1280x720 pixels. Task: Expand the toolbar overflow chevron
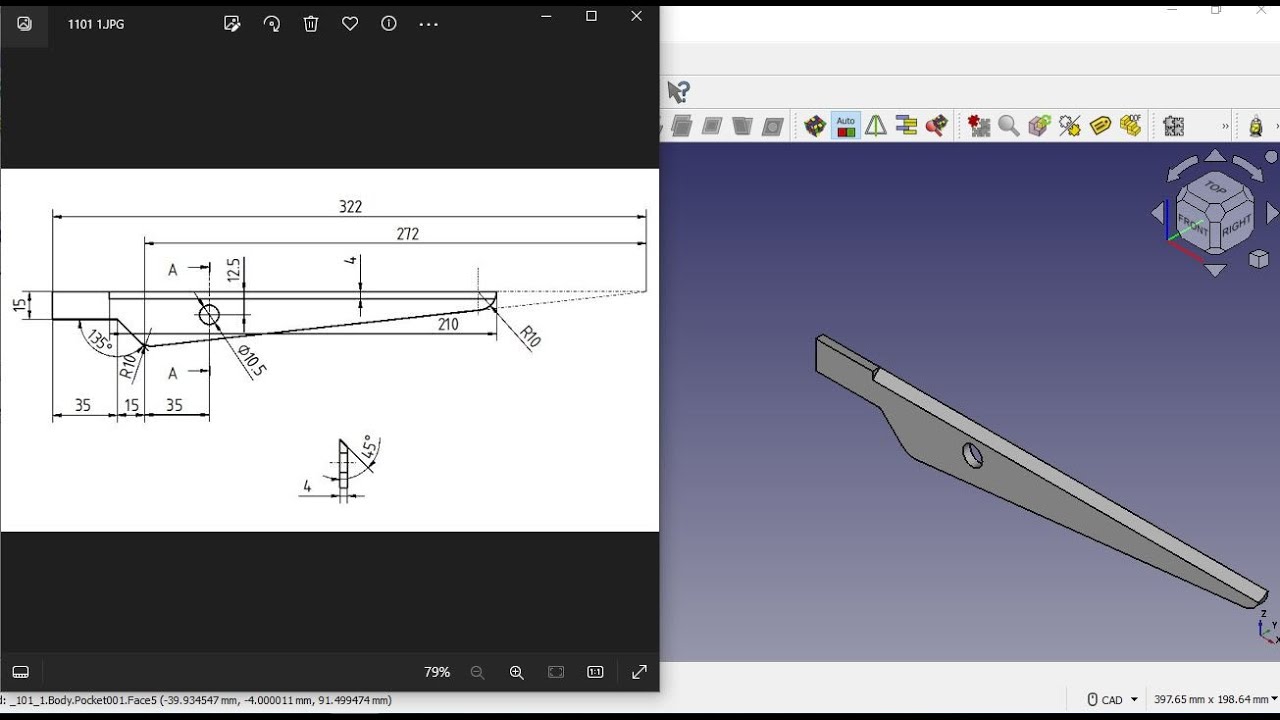tap(1225, 126)
